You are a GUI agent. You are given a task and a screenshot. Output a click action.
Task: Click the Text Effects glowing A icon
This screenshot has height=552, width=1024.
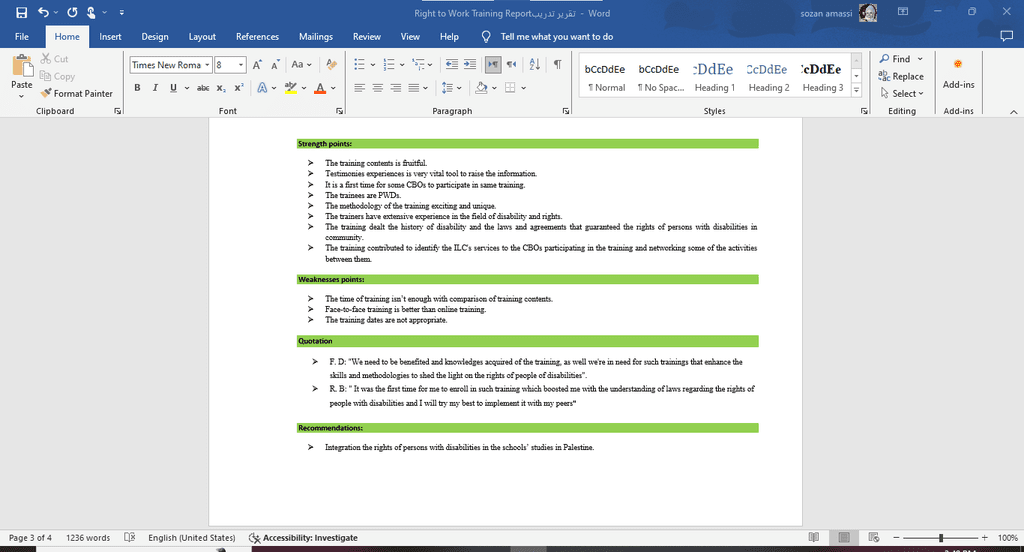tap(262, 88)
